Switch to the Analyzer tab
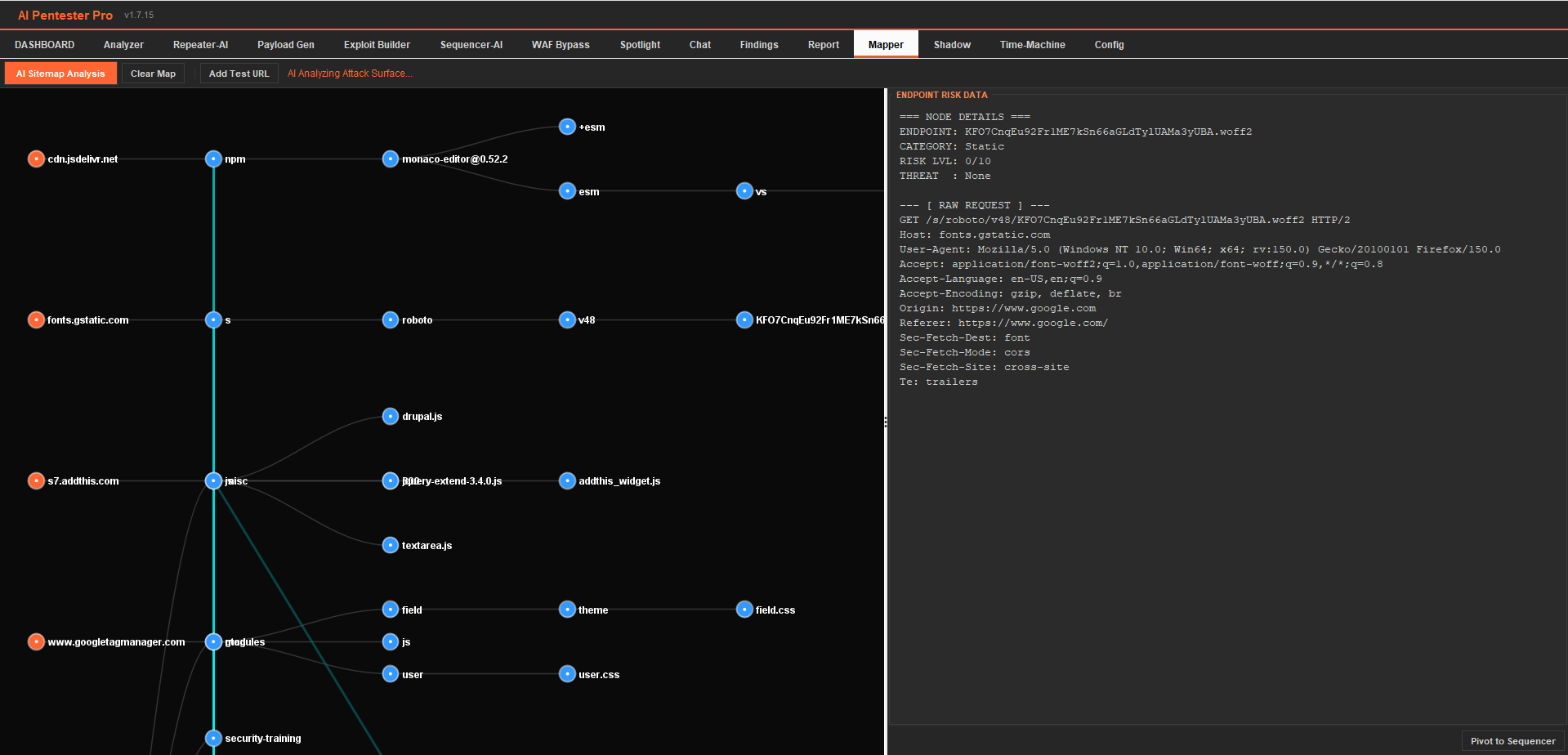Image resolution: width=1568 pixels, height=755 pixels. [x=123, y=45]
